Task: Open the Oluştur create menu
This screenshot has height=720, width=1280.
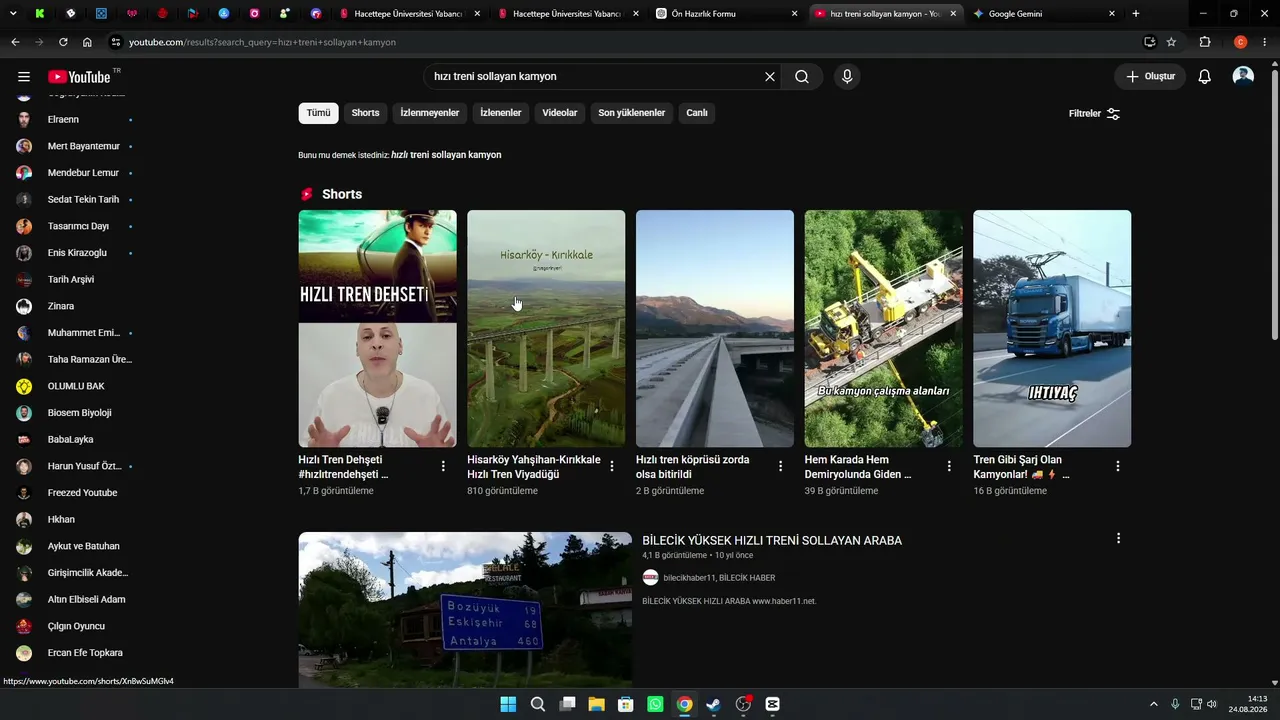Action: tap(1150, 77)
